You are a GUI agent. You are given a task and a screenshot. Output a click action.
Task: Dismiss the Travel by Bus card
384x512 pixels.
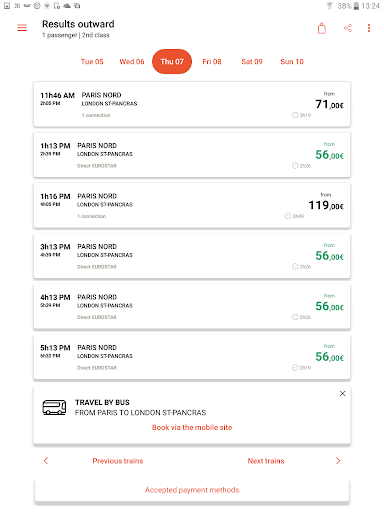tap(342, 394)
